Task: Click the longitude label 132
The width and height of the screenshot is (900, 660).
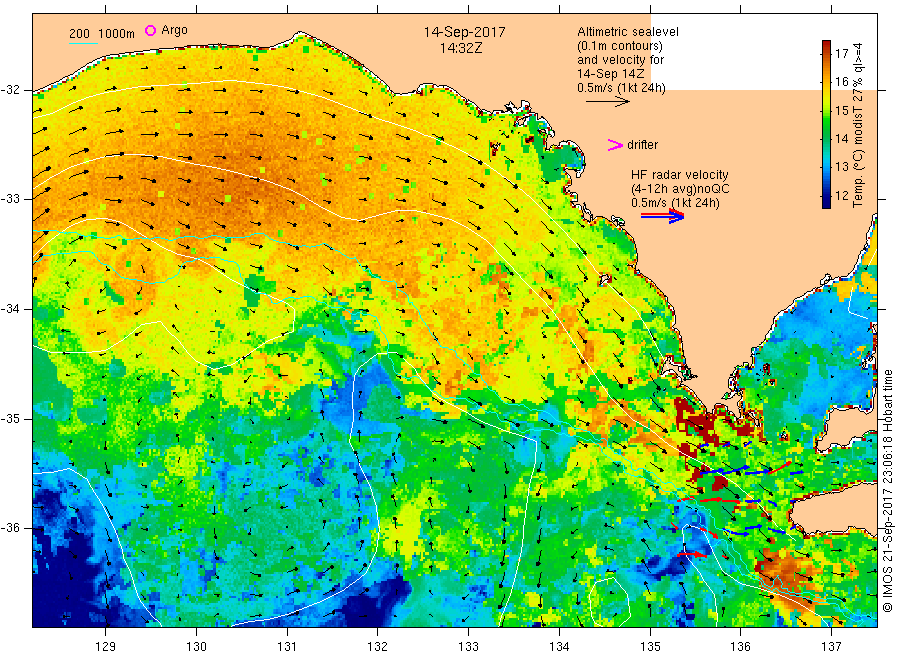Action: pos(378,647)
